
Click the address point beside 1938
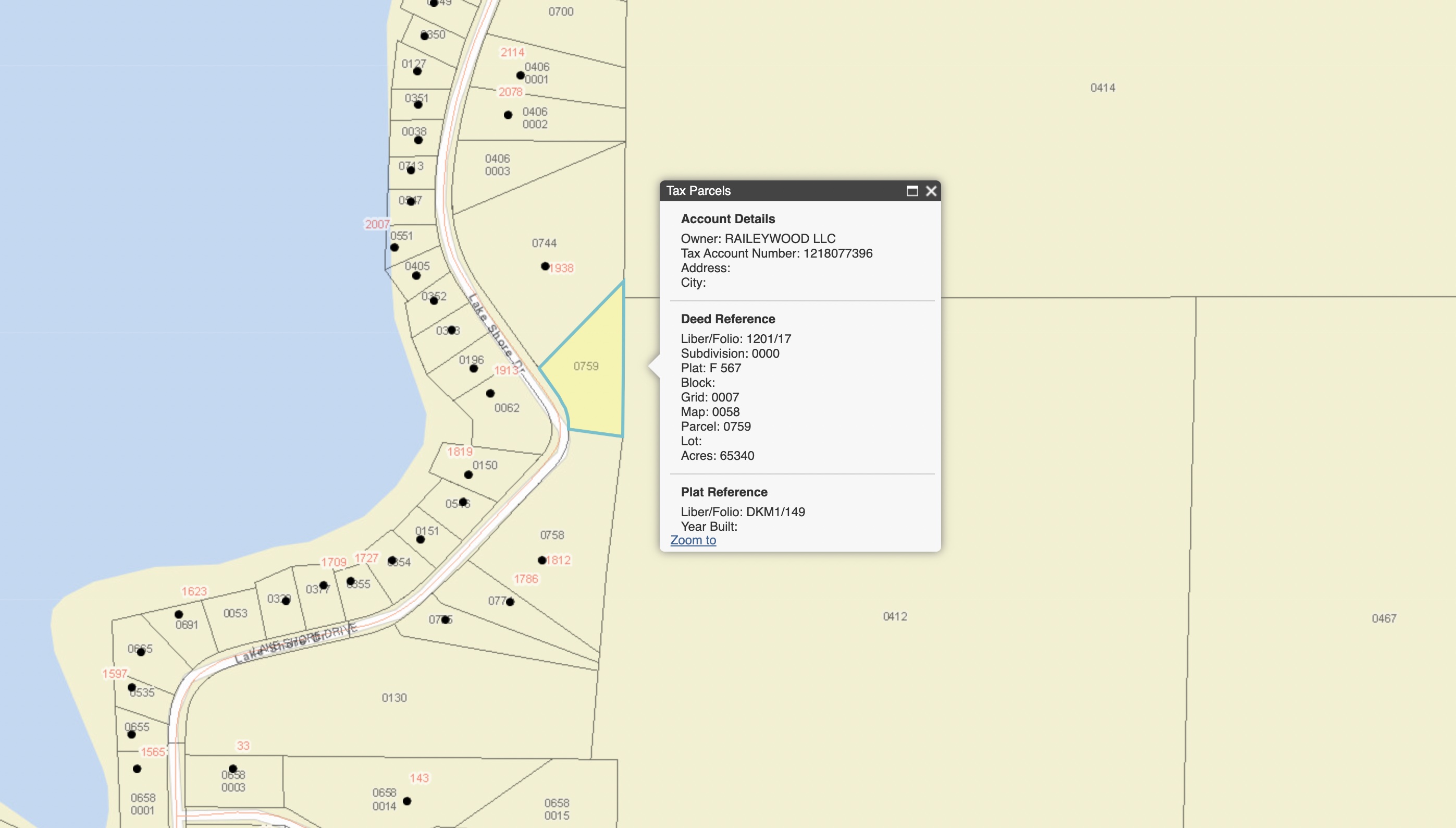point(545,266)
